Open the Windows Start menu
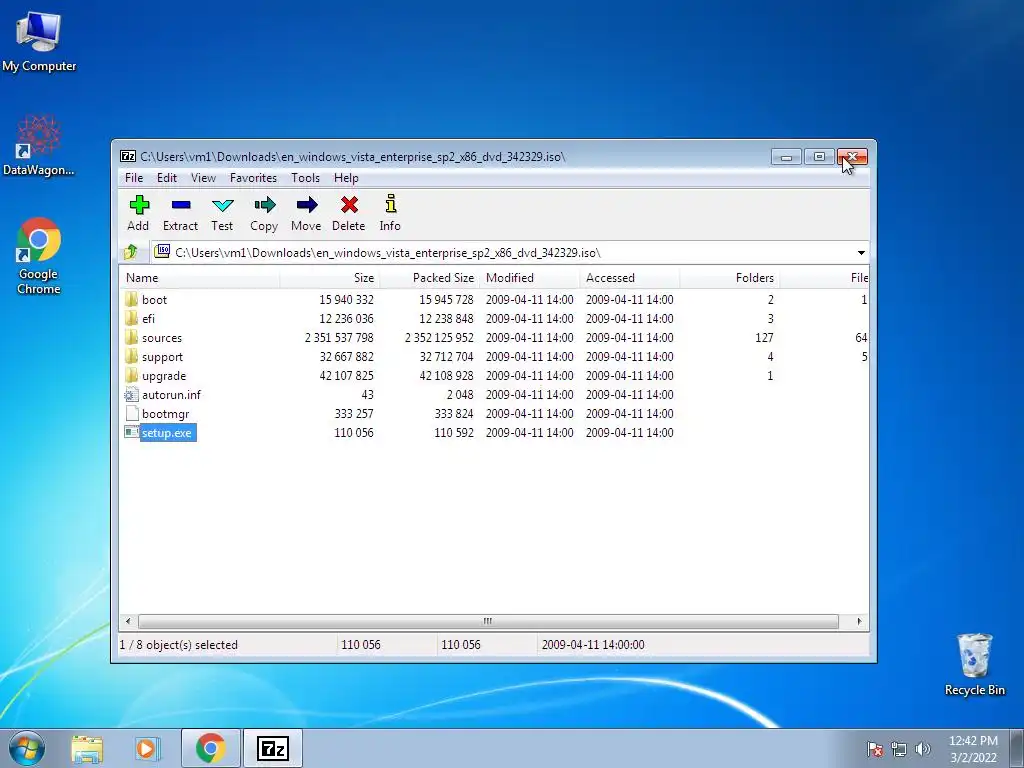This screenshot has height=768, width=1024. [x=27, y=748]
